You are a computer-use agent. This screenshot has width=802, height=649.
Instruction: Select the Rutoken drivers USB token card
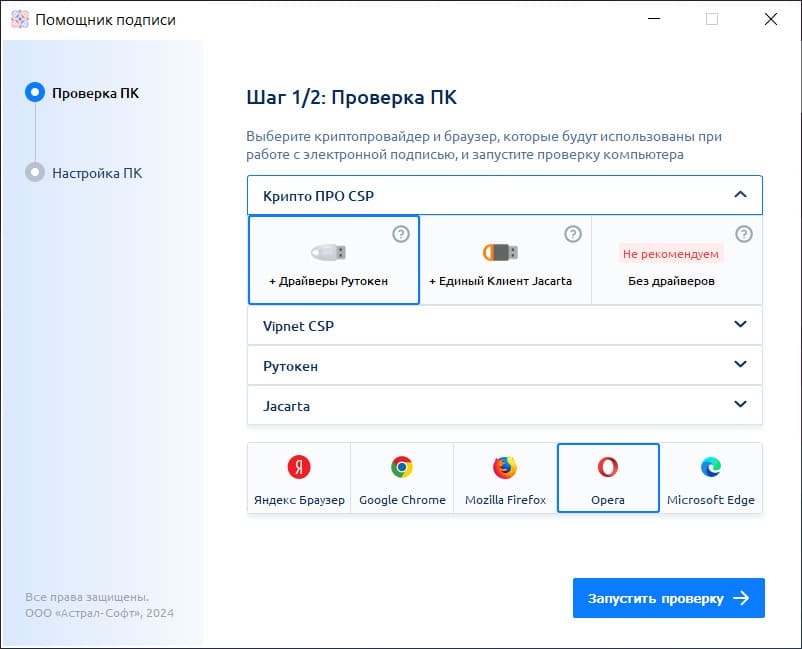pyautogui.click(x=333, y=260)
